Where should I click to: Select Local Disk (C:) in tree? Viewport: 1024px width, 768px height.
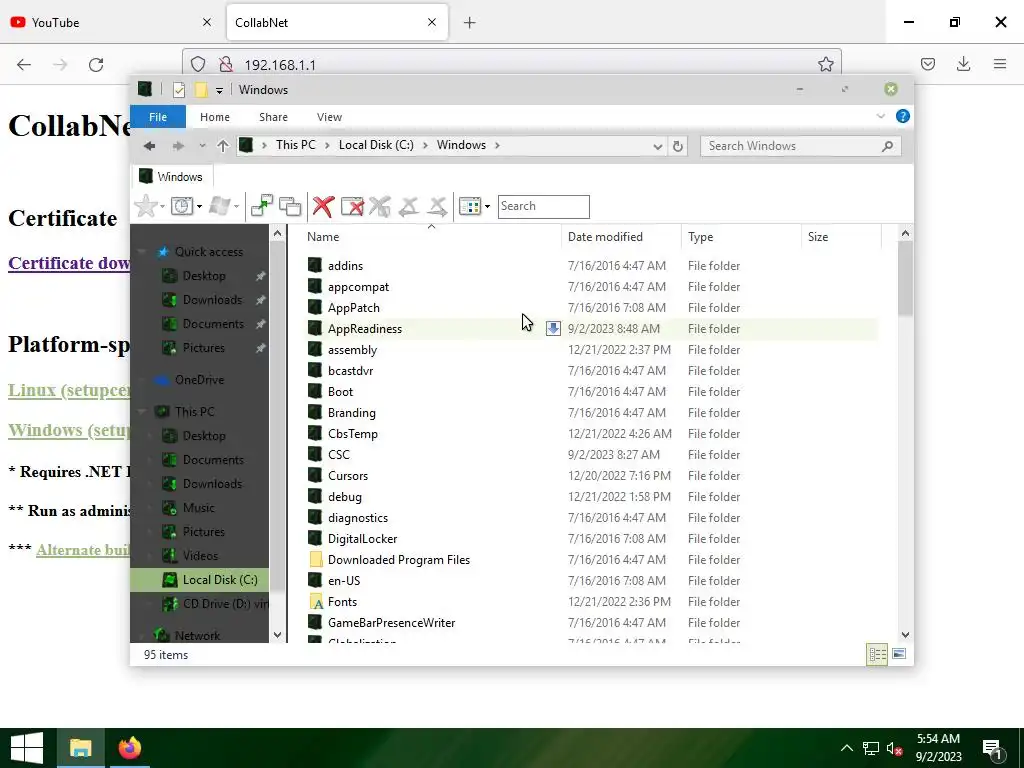(199, 580)
